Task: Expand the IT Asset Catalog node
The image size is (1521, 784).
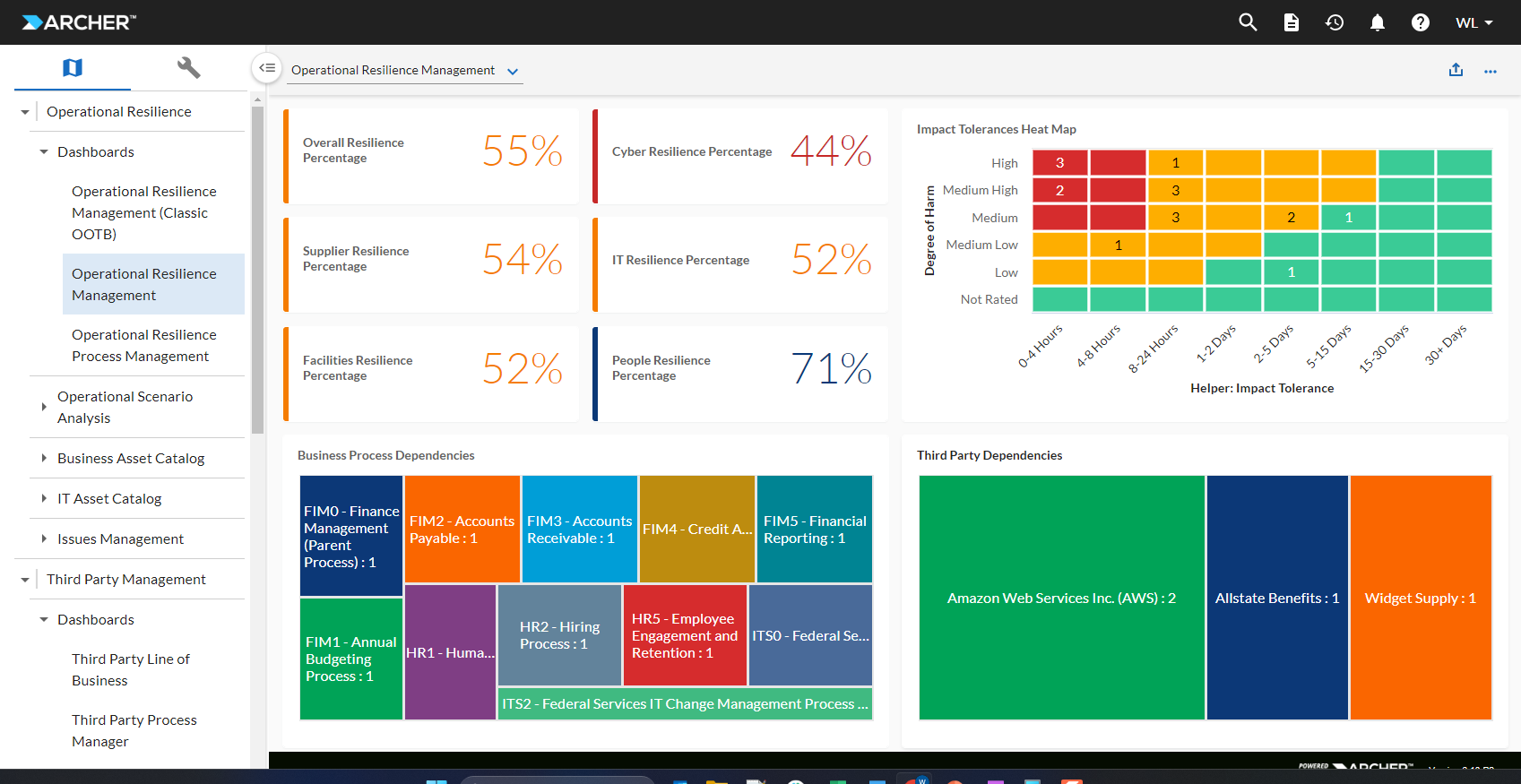Action: [x=44, y=498]
